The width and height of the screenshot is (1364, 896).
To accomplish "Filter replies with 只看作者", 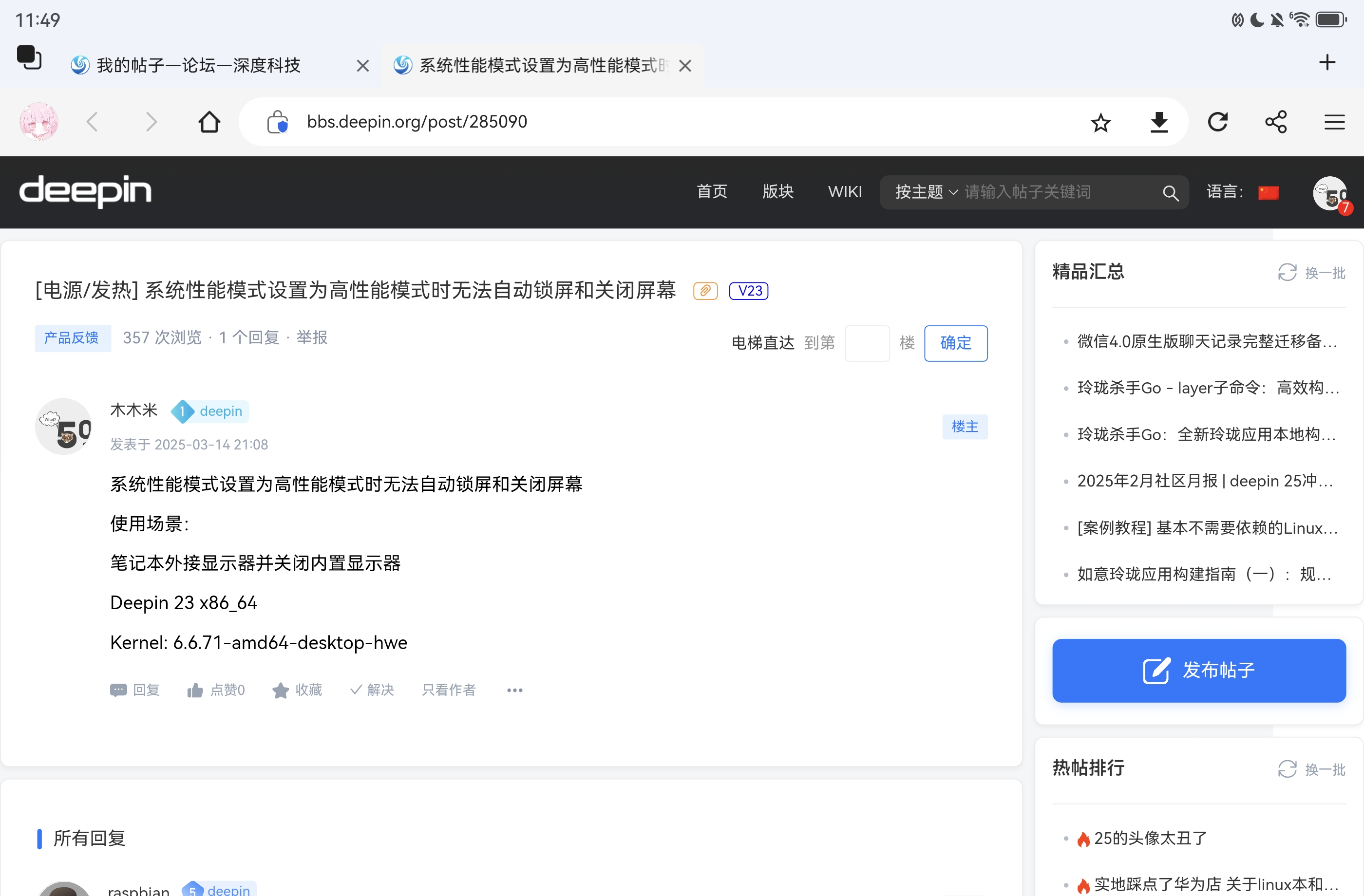I will click(x=449, y=690).
